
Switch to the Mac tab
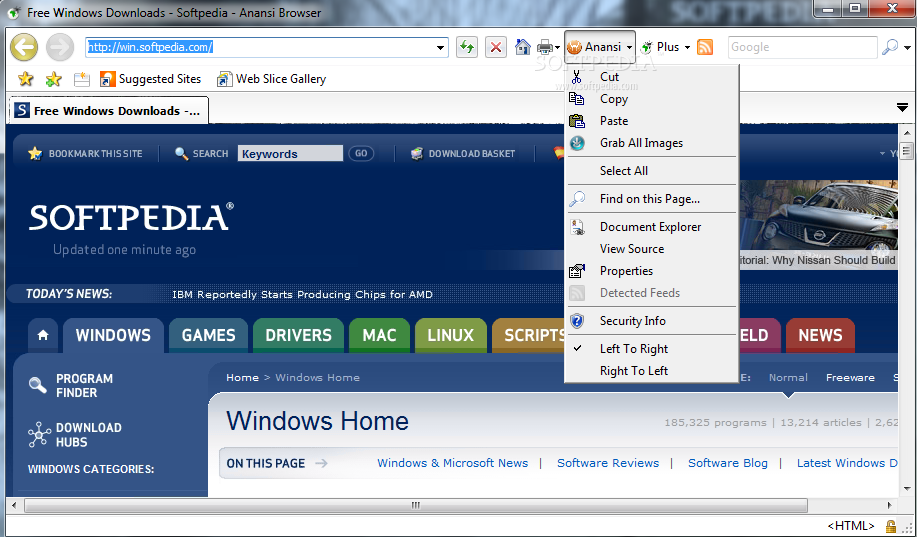379,335
